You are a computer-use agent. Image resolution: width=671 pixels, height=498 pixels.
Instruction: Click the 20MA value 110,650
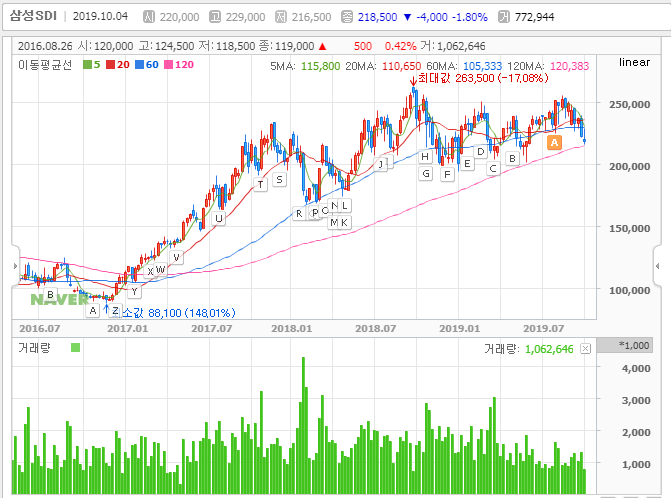pyautogui.click(x=401, y=66)
